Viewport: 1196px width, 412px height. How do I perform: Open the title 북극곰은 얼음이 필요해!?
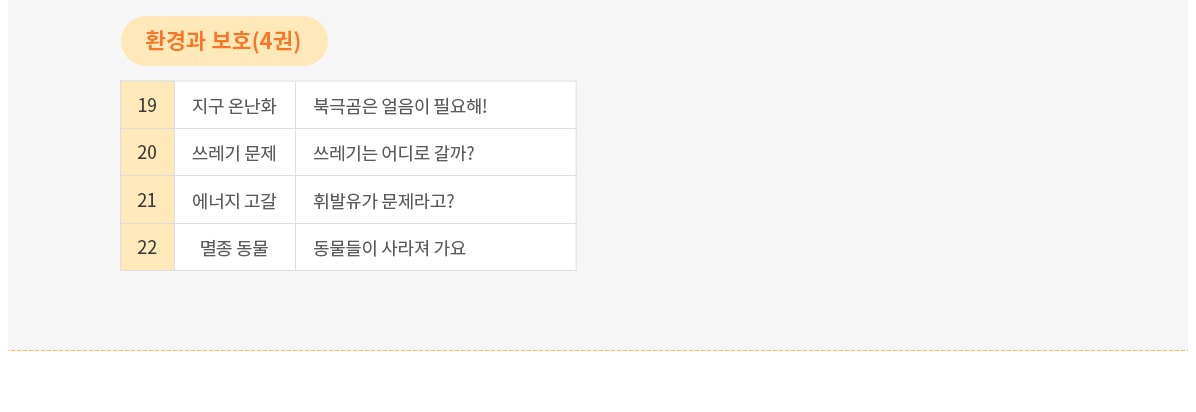[400, 105]
